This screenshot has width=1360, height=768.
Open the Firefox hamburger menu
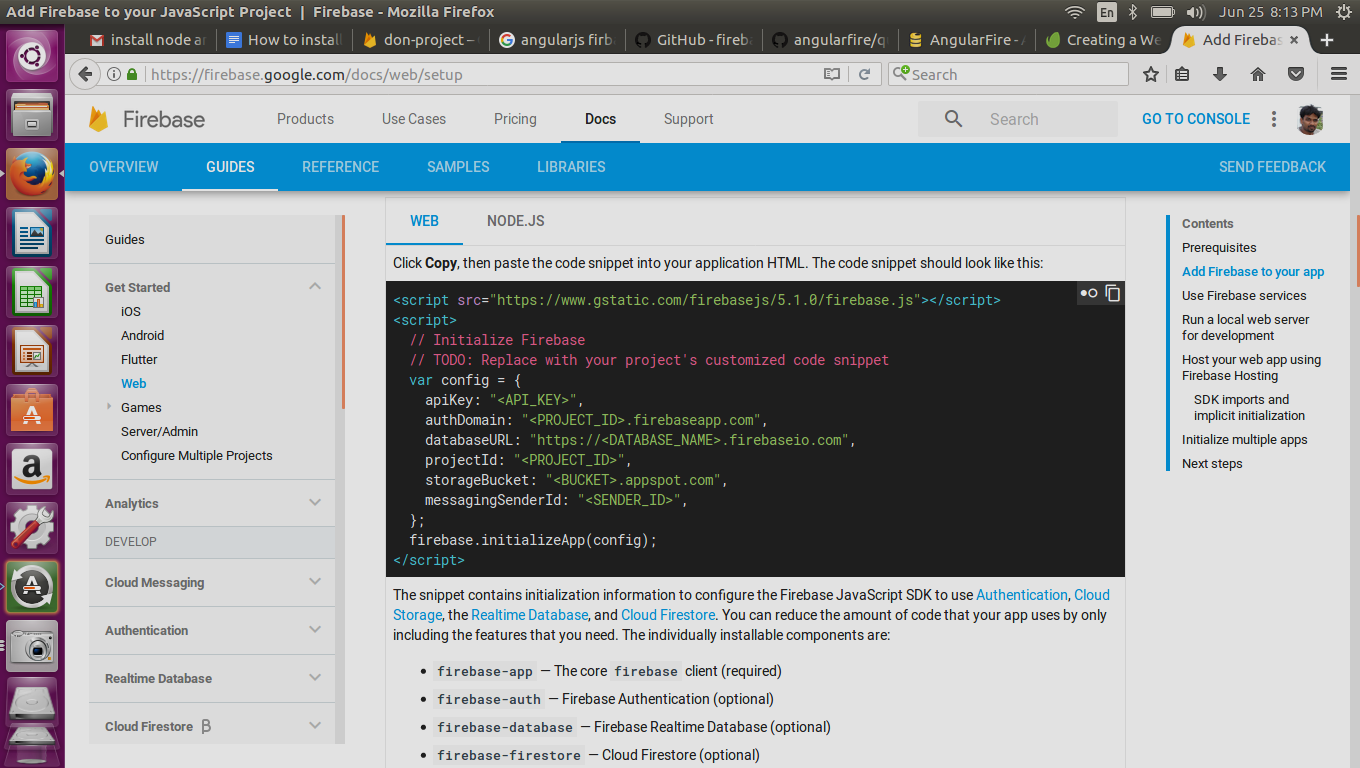1339,74
